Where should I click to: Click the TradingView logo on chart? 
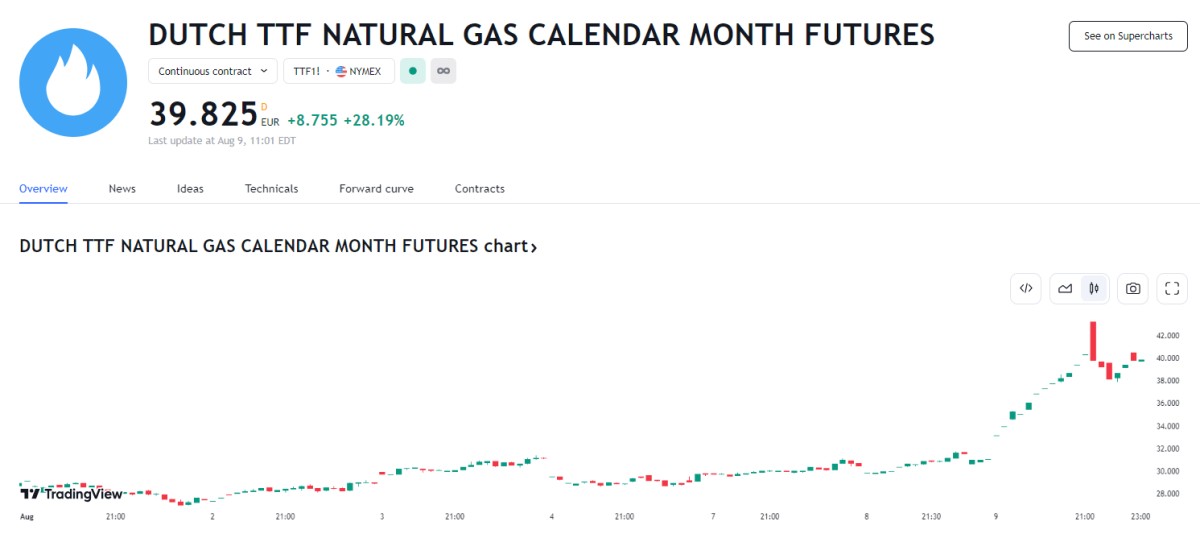tap(72, 493)
